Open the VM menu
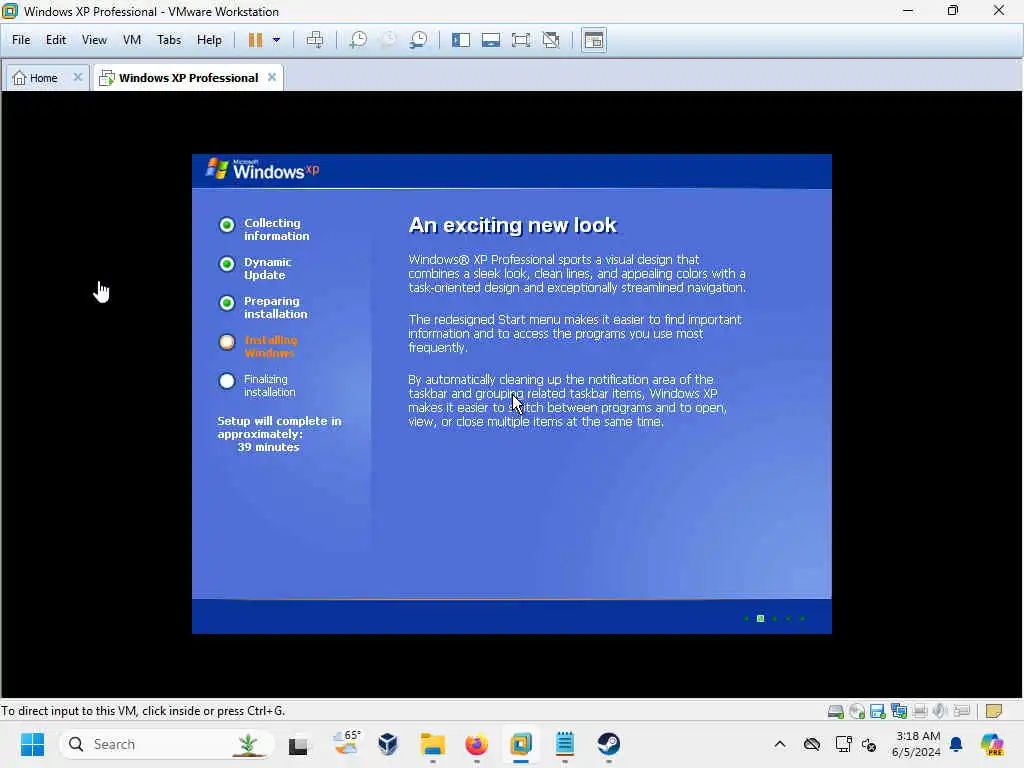Screen dimensions: 1024x768 click(x=132, y=40)
